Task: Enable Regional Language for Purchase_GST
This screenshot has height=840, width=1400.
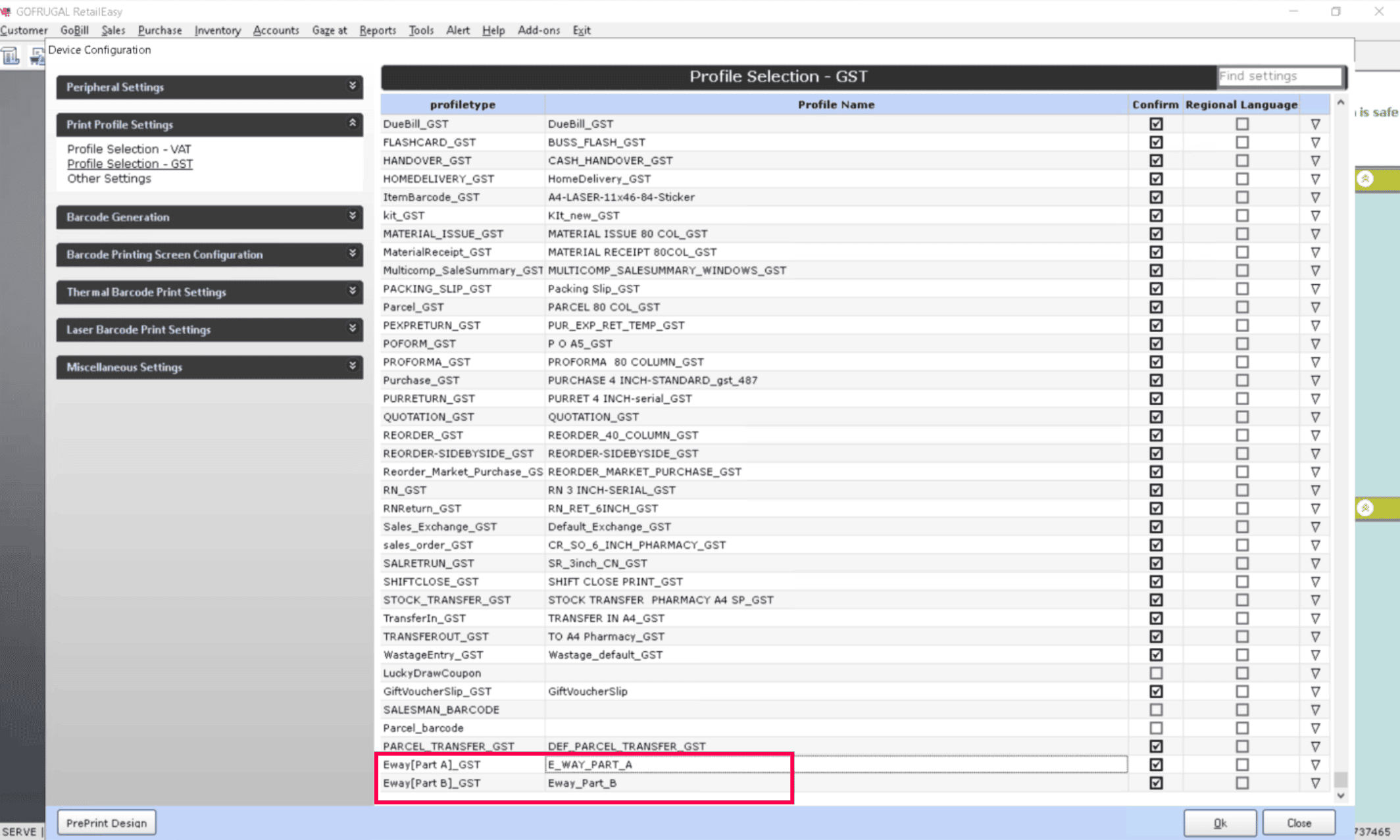Action: 1241,380
